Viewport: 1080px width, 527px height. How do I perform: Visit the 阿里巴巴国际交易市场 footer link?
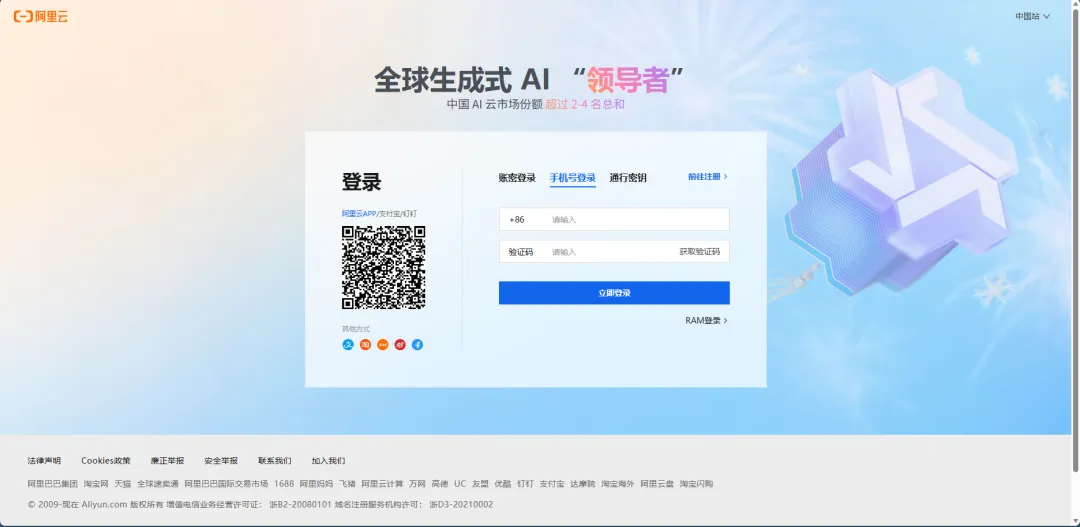227,484
